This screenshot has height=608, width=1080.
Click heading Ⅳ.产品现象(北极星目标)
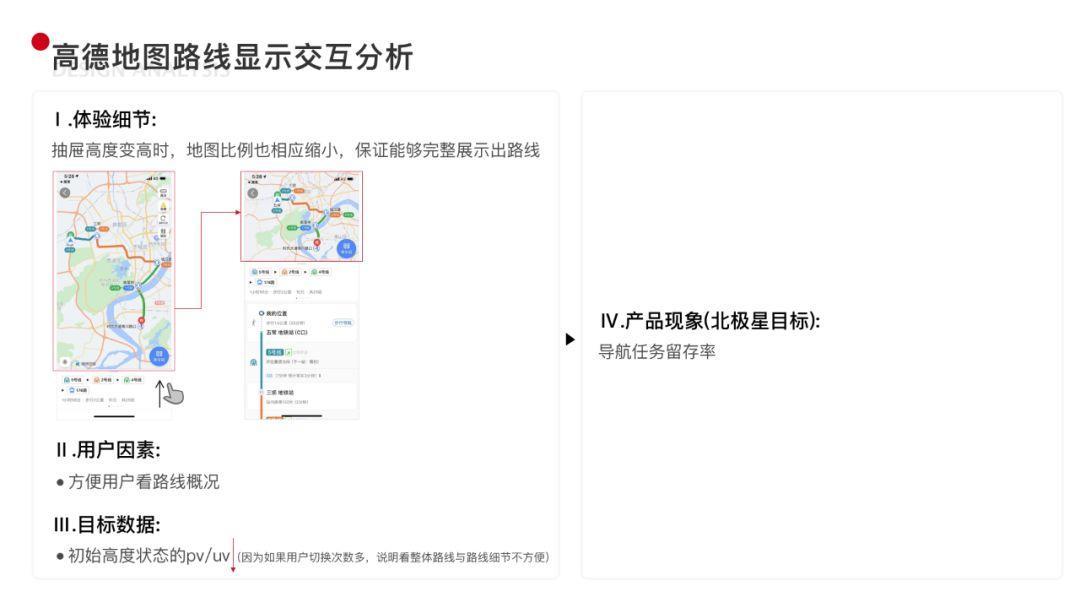pos(709,321)
